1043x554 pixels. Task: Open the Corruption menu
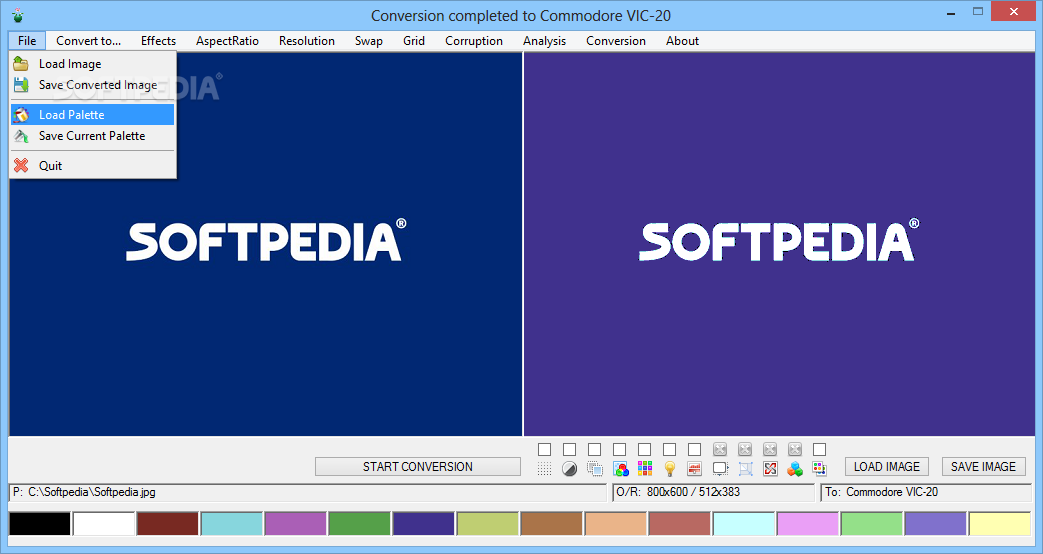pos(474,41)
